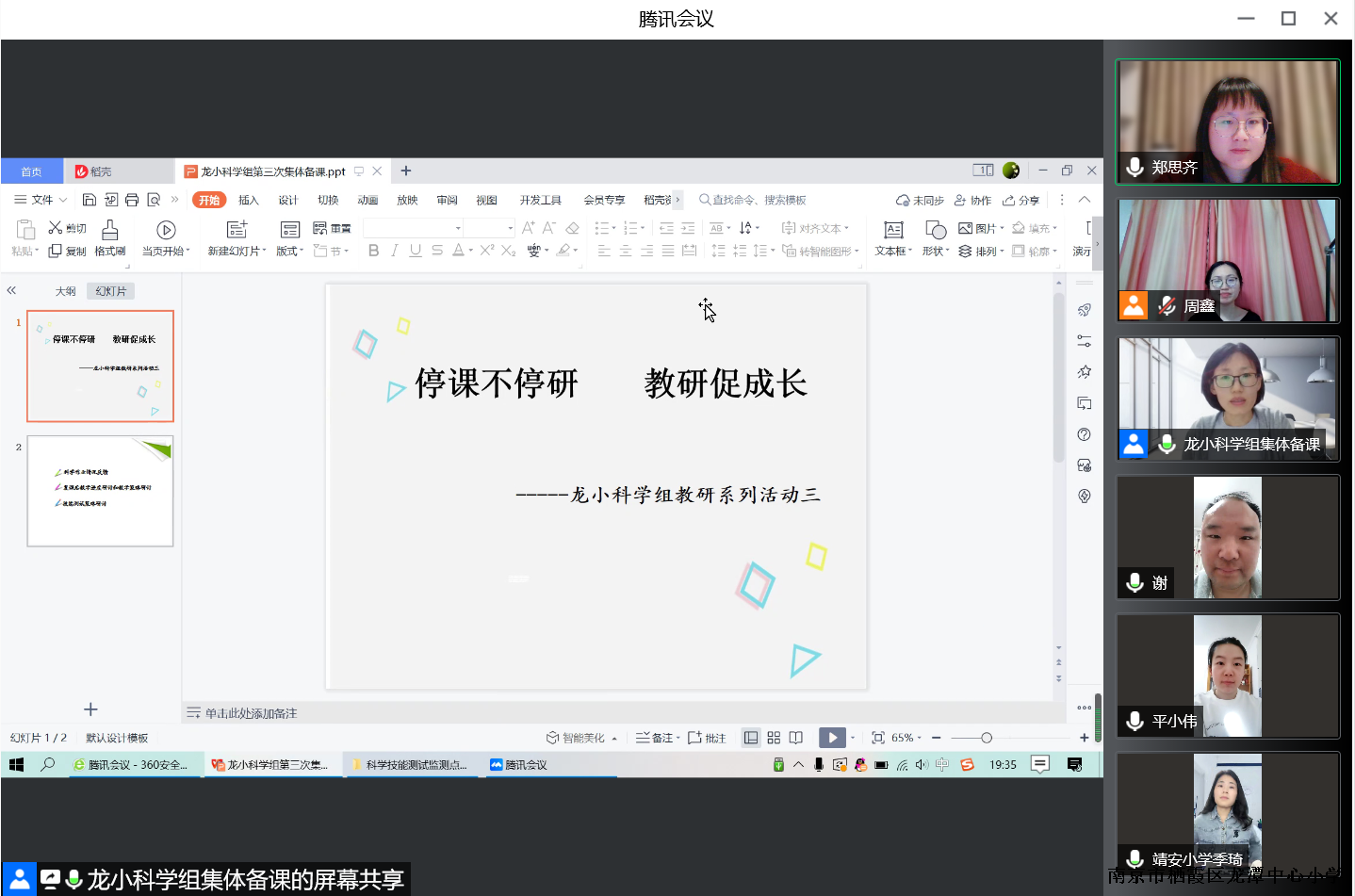1355x896 pixels.
Task: Click the Copy (复制) tool
Action: [67, 251]
